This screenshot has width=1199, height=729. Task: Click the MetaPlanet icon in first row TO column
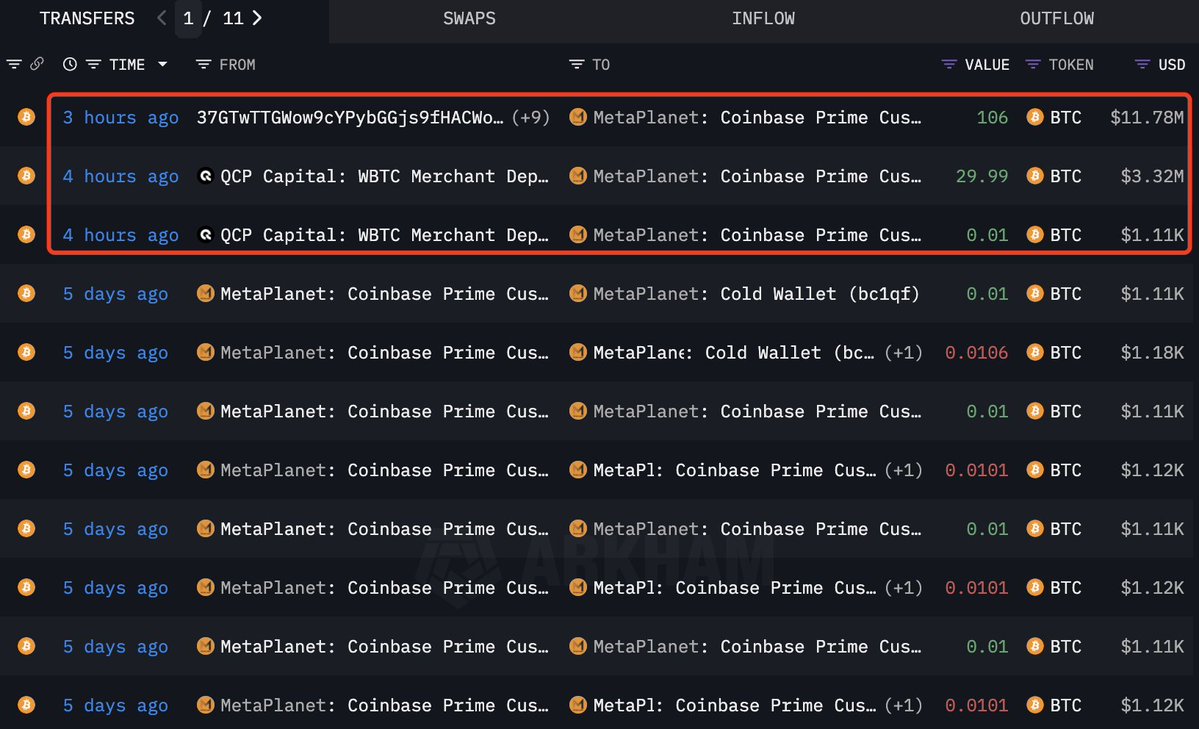click(x=578, y=117)
